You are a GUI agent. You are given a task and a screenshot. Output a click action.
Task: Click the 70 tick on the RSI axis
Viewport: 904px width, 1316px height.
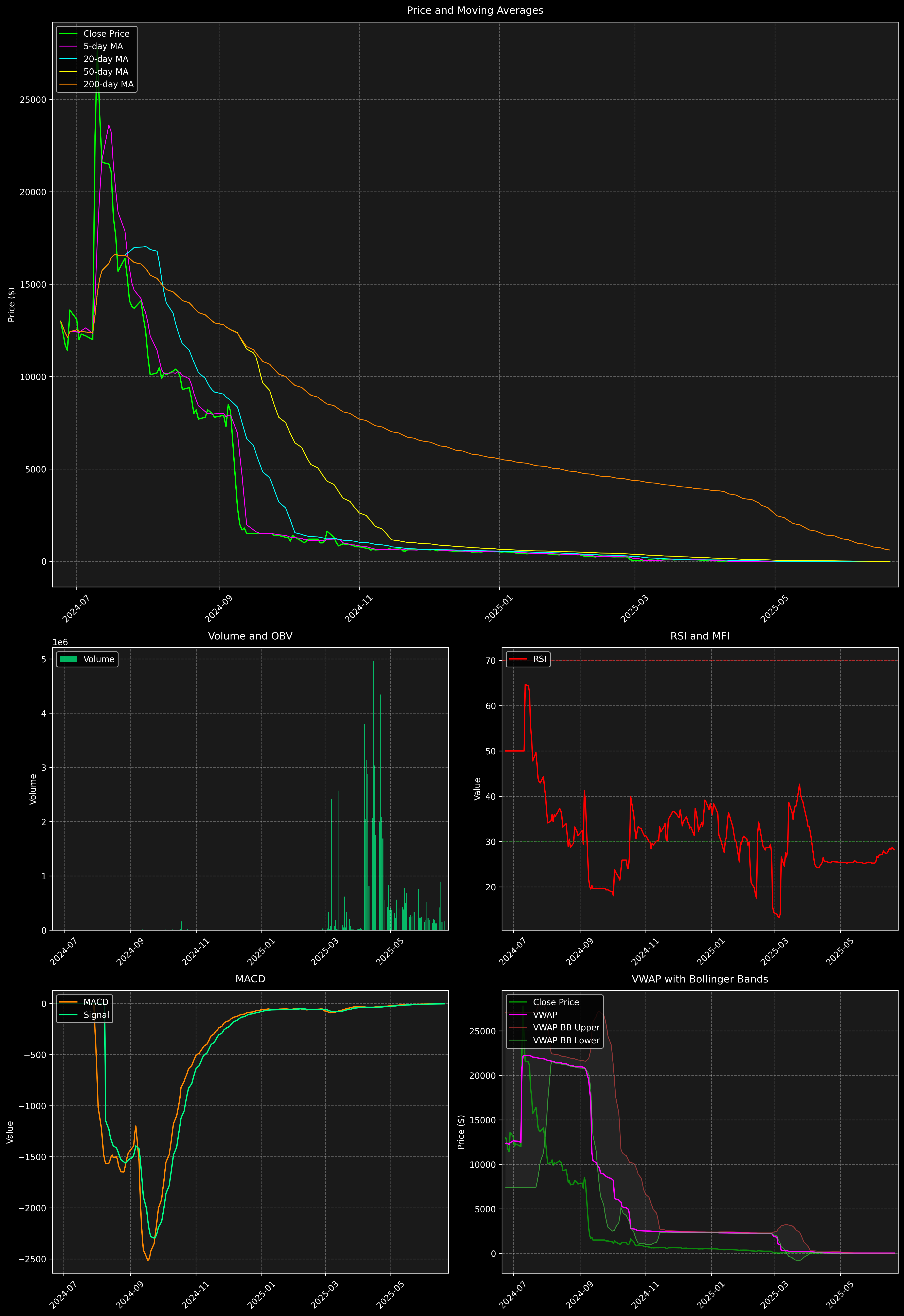[x=490, y=660]
